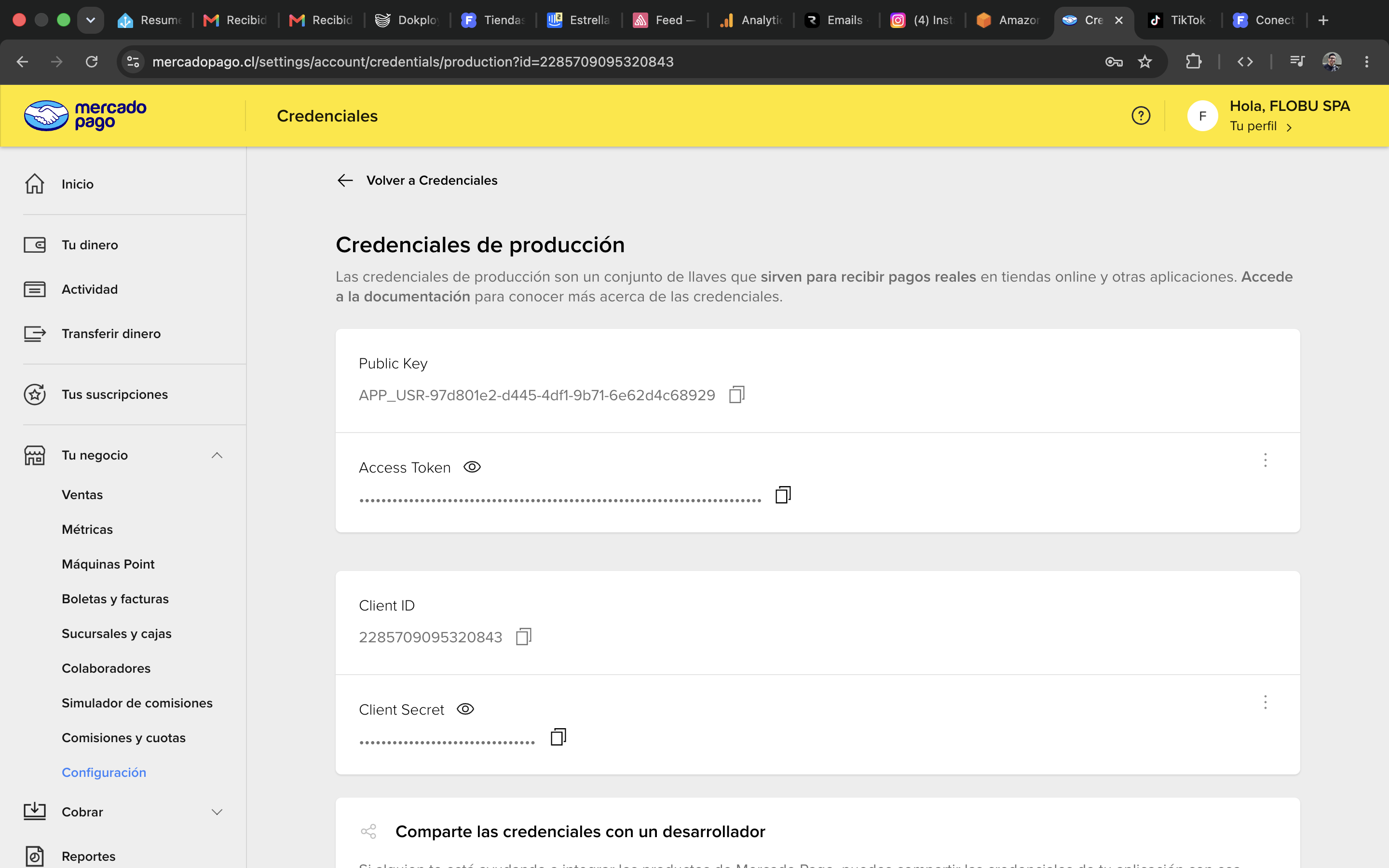Open Tus suscripciones star icon
1389x868 pixels.
tap(34, 394)
